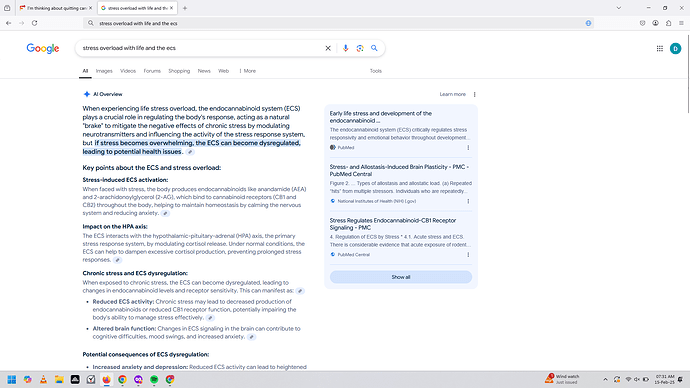Switch to Web results tab
Screen dimensions: 690x388
[x=224, y=71]
